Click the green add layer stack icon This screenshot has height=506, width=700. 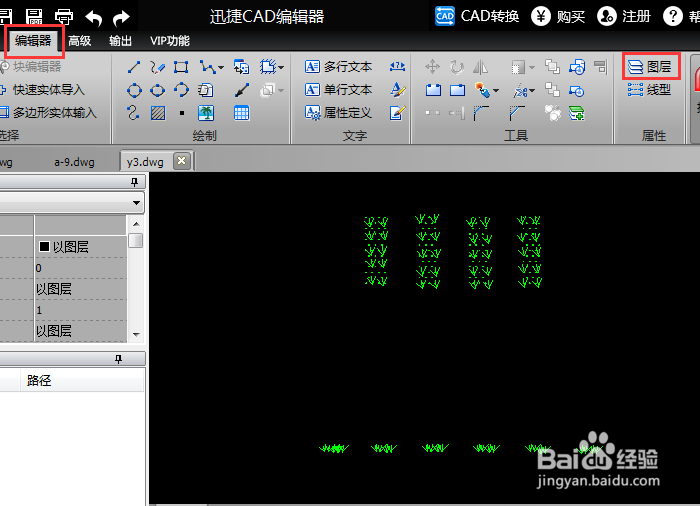[x=577, y=113]
